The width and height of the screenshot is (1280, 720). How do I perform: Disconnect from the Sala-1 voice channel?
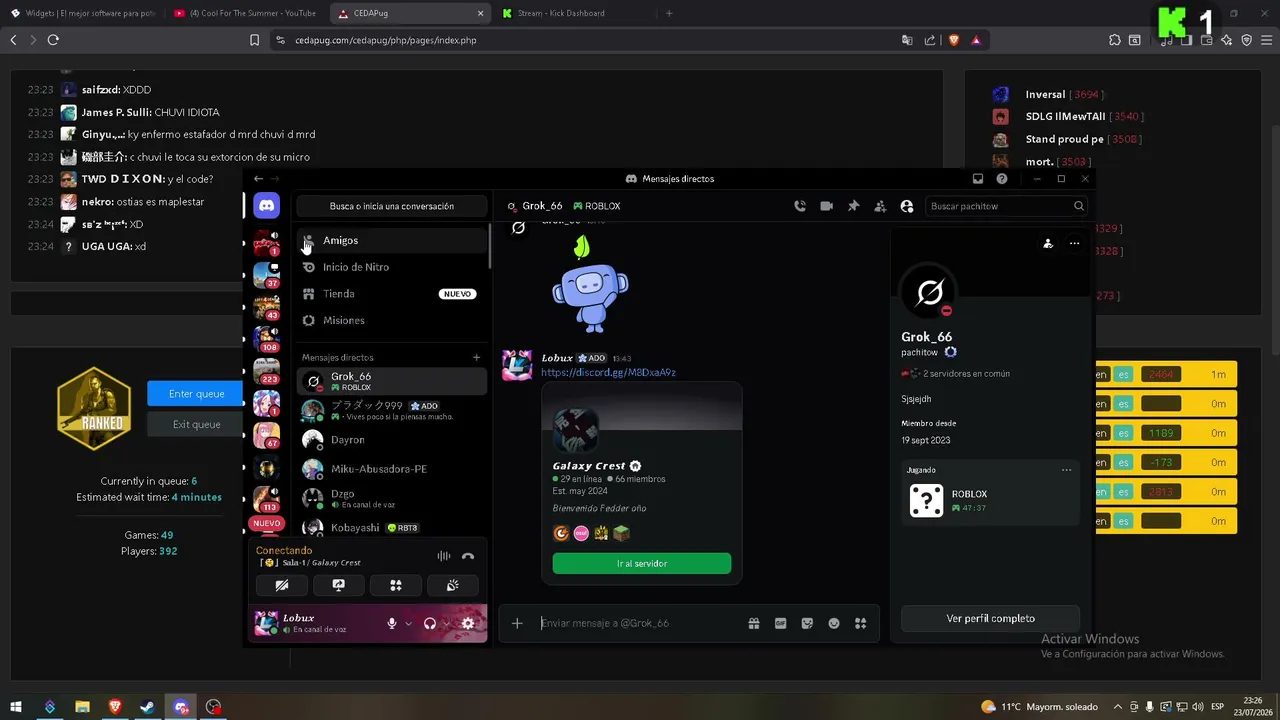(x=468, y=556)
